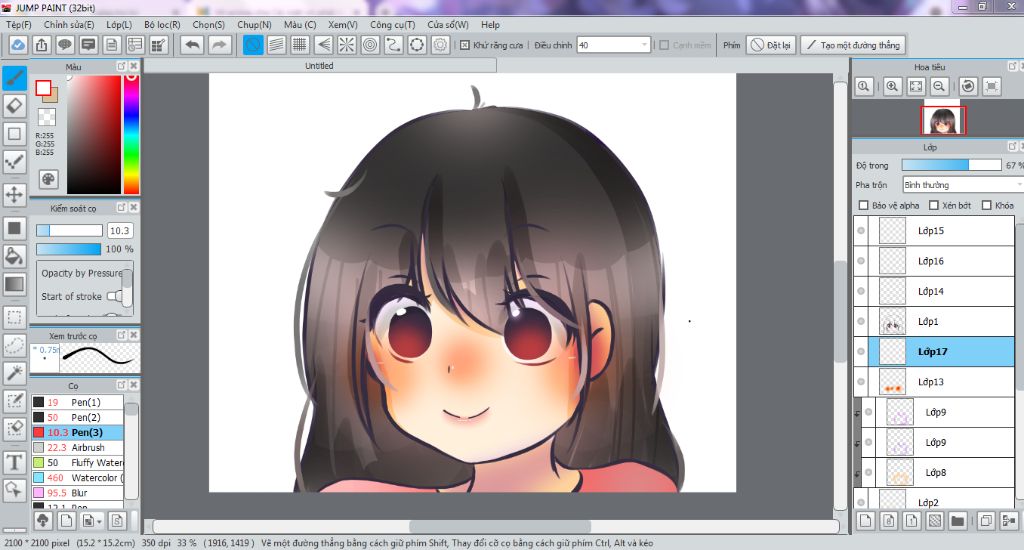Select the Eraser tool
The width and height of the screenshot is (1024, 550).
coord(14,105)
